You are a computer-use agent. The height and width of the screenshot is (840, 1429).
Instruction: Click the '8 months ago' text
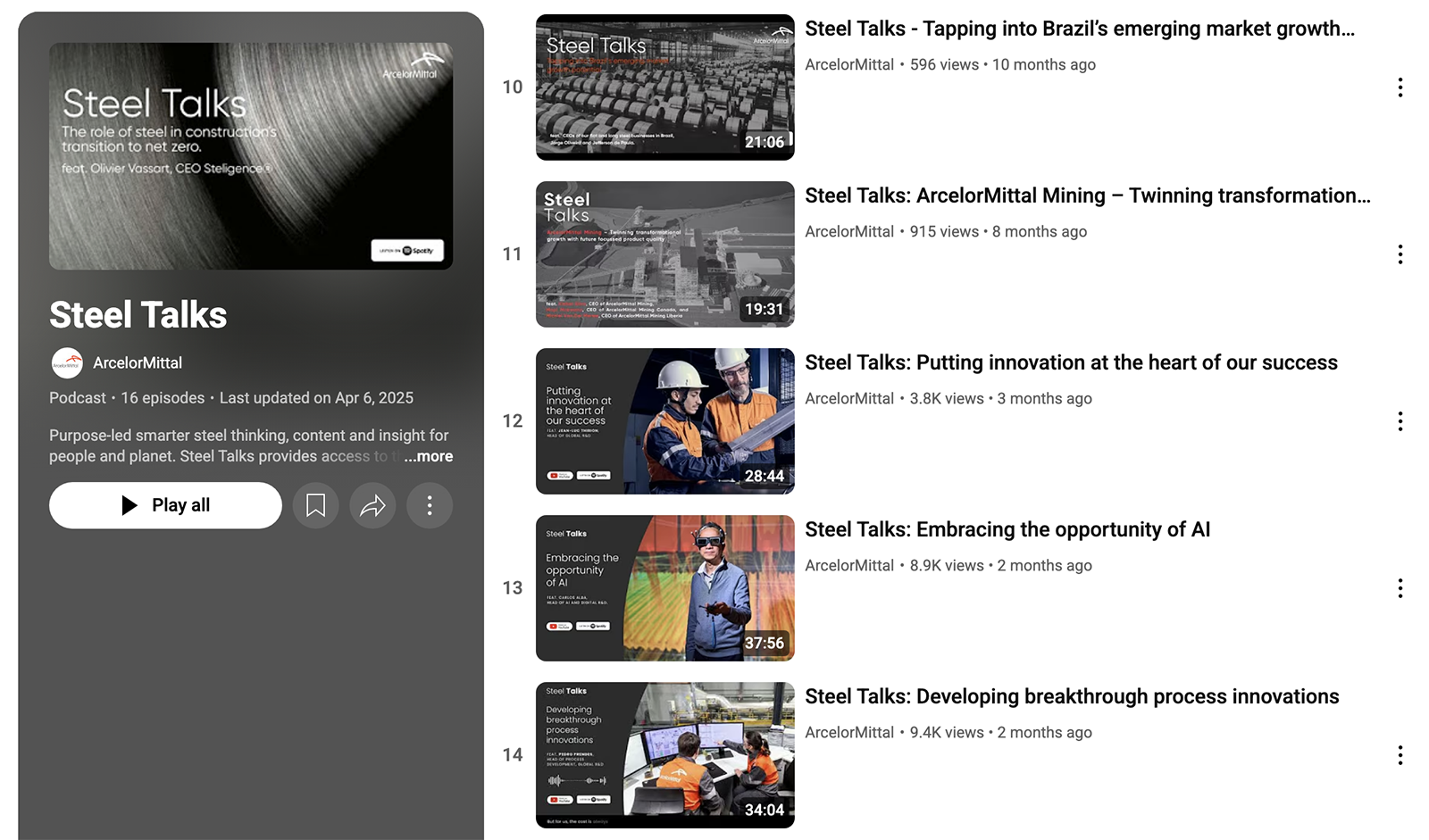coord(1040,231)
